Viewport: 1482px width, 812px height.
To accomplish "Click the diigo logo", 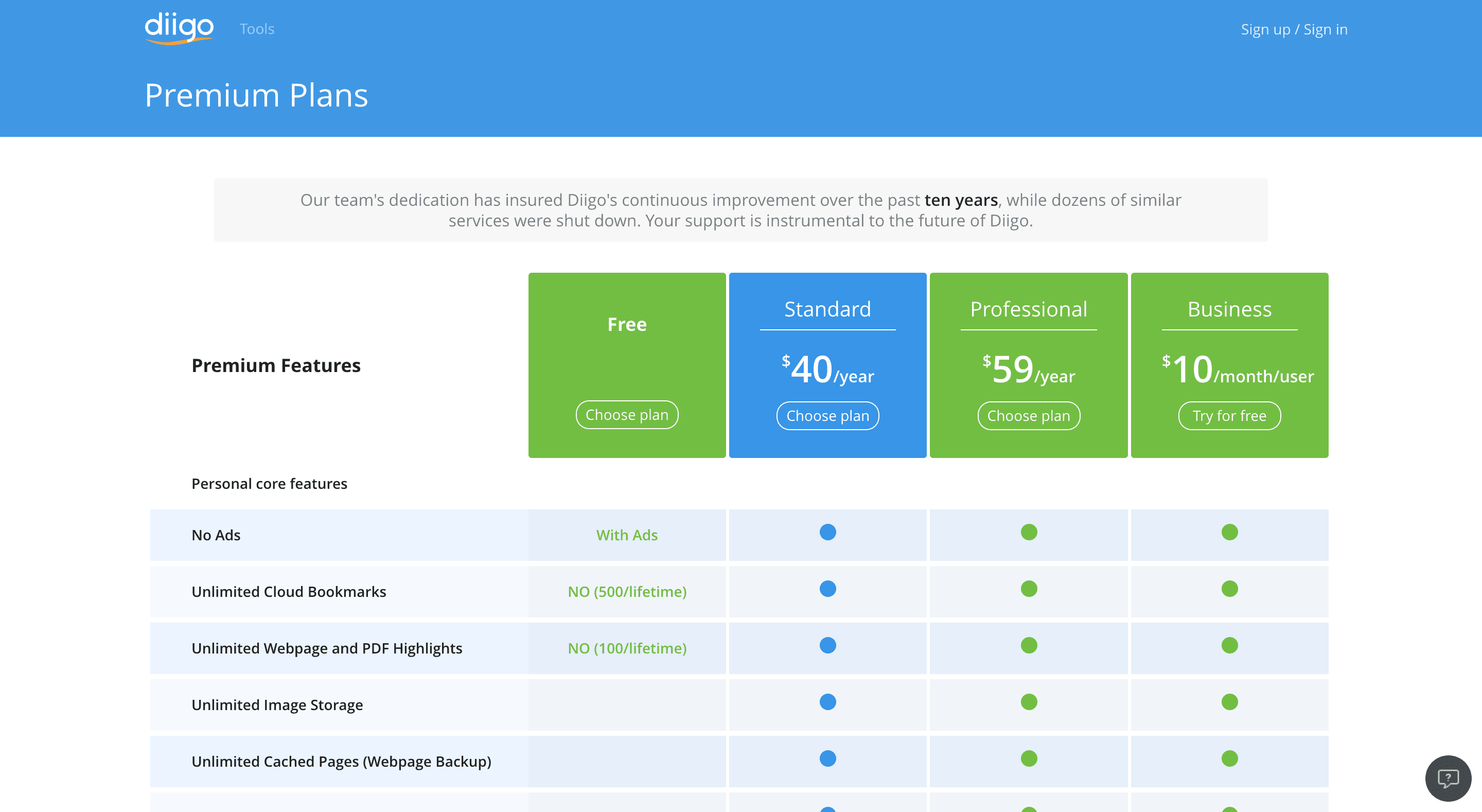I will click(179, 28).
